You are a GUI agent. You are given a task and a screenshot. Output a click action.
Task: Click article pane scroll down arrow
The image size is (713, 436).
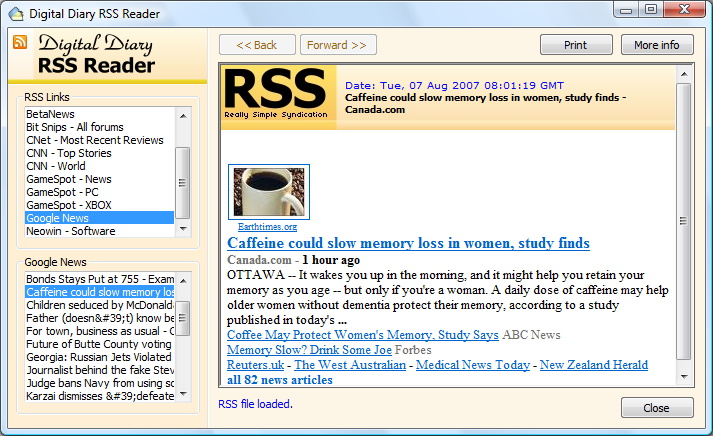tap(684, 376)
